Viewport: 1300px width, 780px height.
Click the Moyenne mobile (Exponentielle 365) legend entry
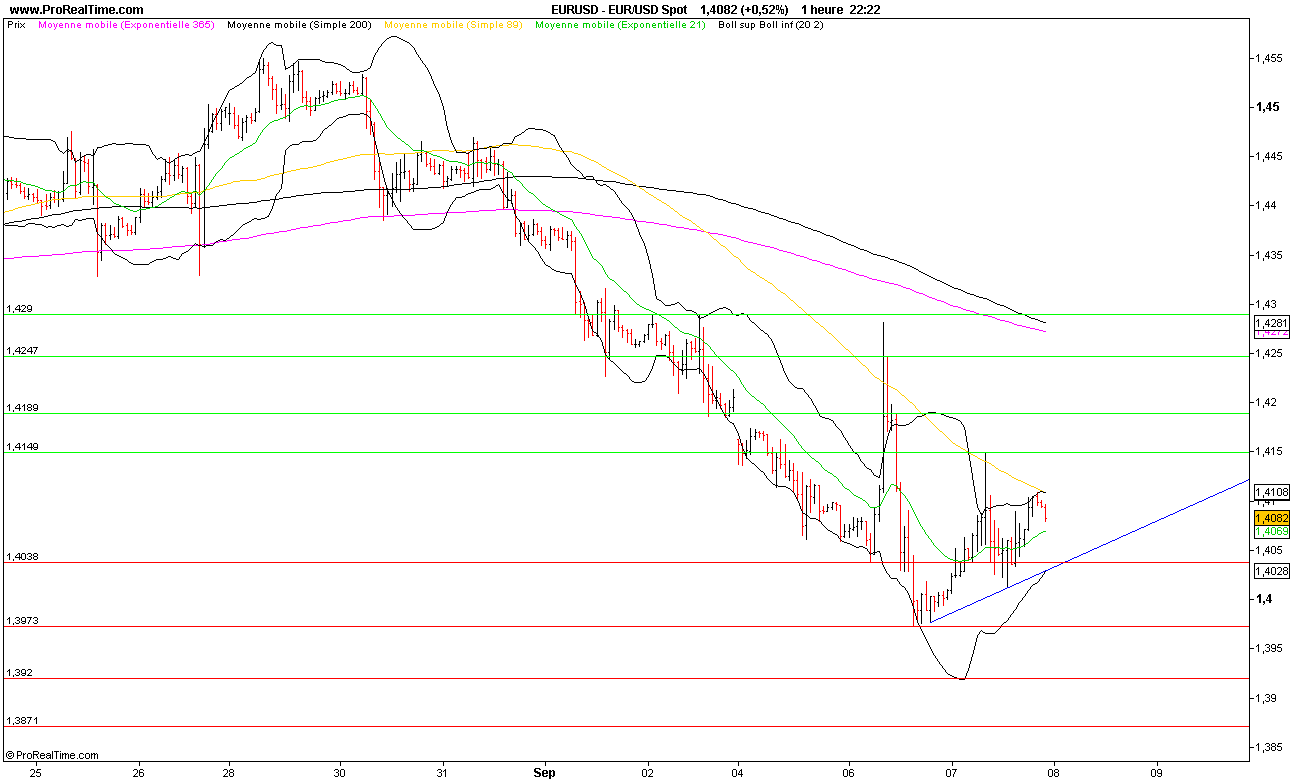[126, 24]
